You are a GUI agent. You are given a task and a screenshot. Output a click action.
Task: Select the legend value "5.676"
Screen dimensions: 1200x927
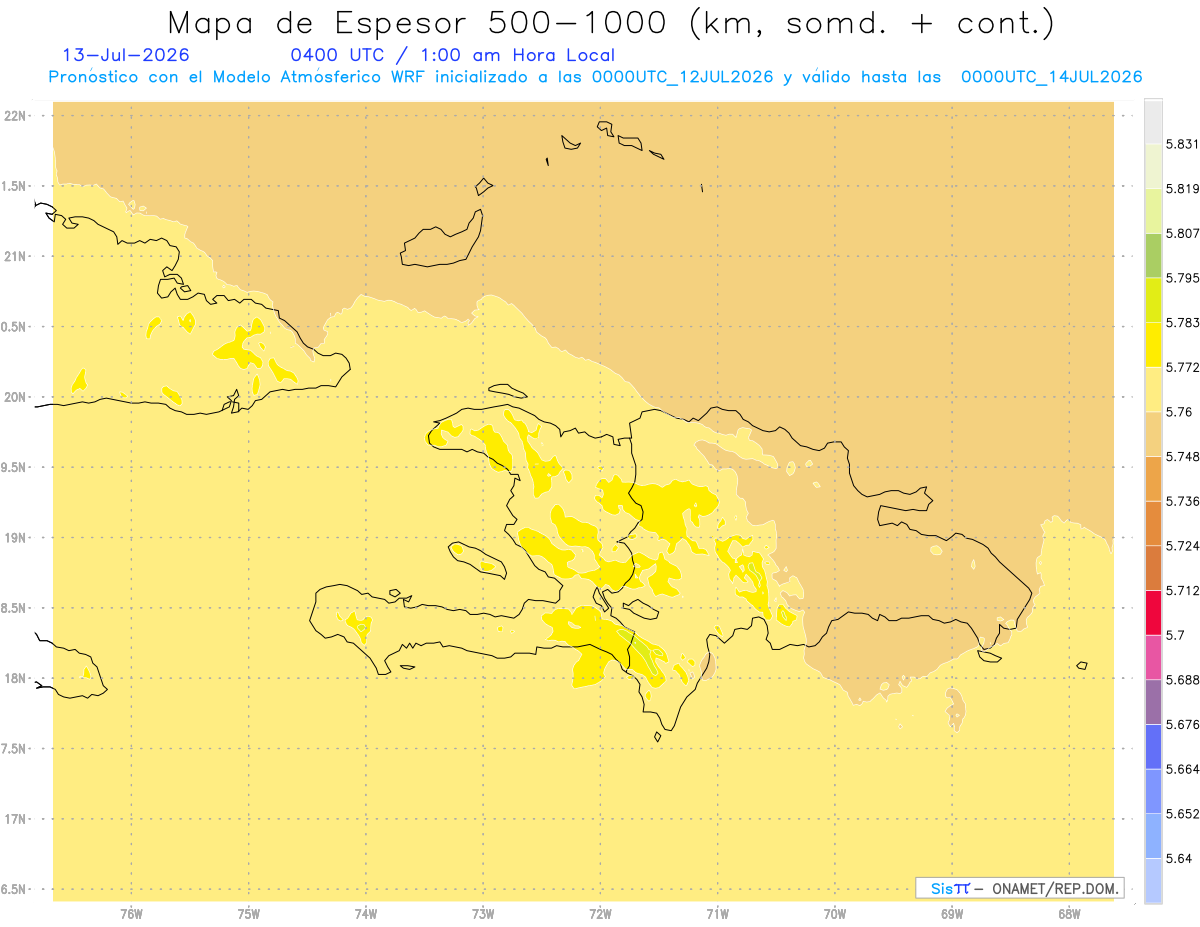coord(1183,724)
